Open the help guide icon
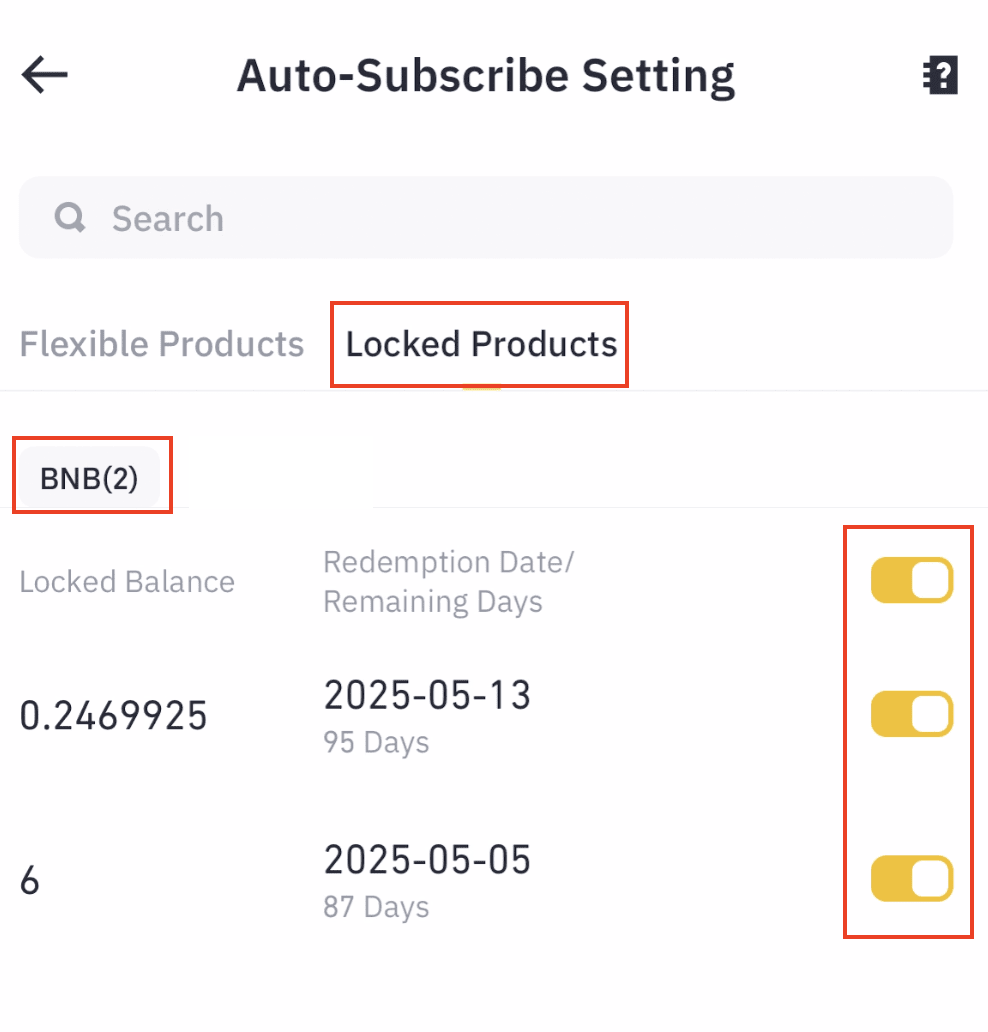This screenshot has height=1032, width=988. tap(940, 75)
